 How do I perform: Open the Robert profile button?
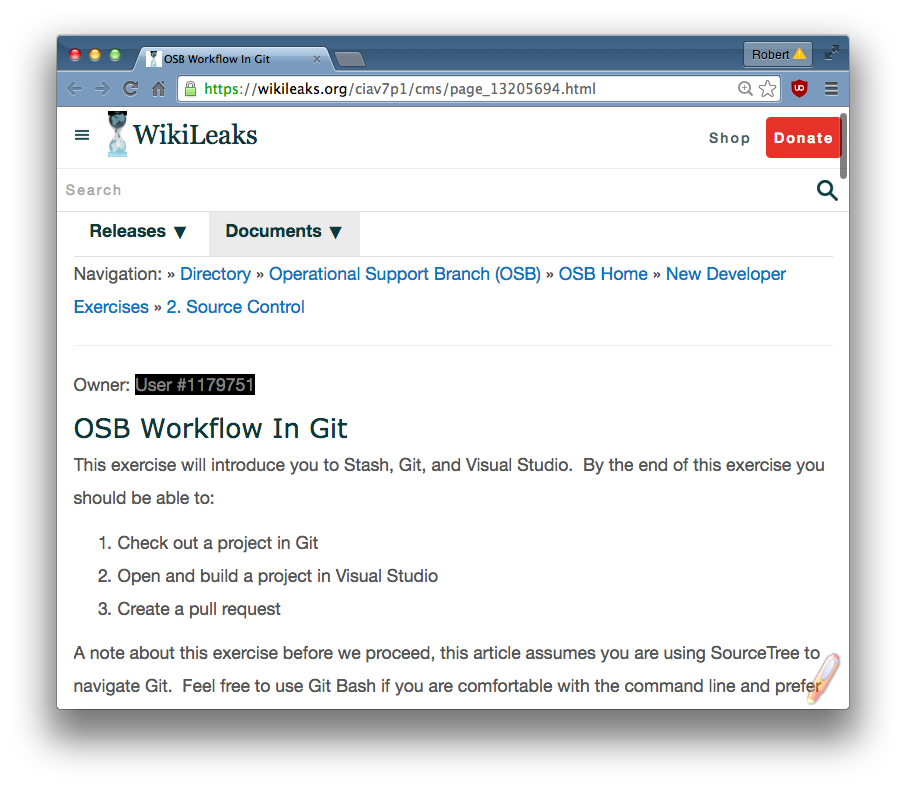coord(778,54)
